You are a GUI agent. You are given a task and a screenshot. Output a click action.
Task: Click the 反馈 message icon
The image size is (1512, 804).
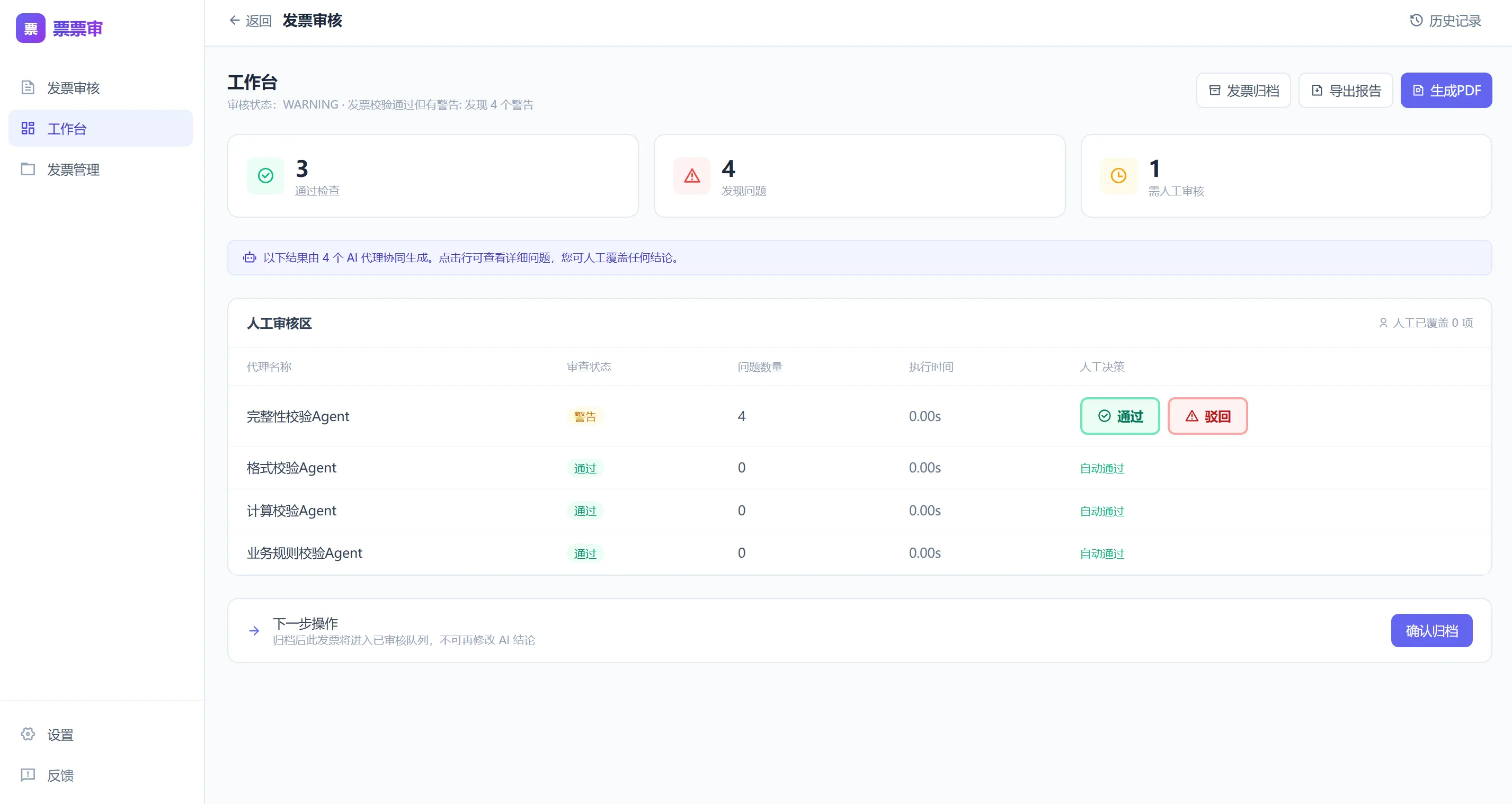28,775
